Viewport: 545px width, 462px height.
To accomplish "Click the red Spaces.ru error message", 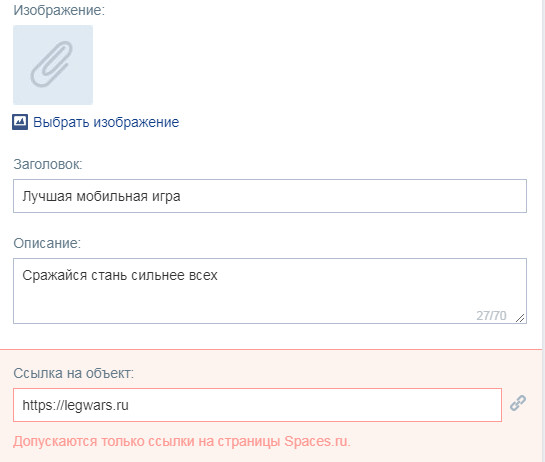I will point(182,441).
